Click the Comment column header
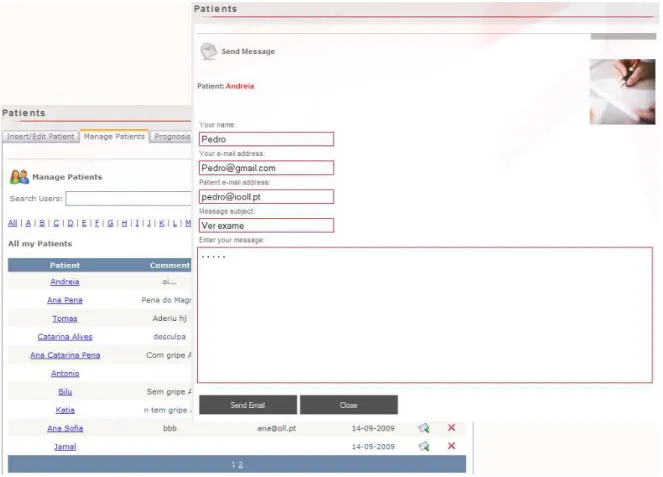Viewport: 663px width, 477px height. click(x=170, y=265)
